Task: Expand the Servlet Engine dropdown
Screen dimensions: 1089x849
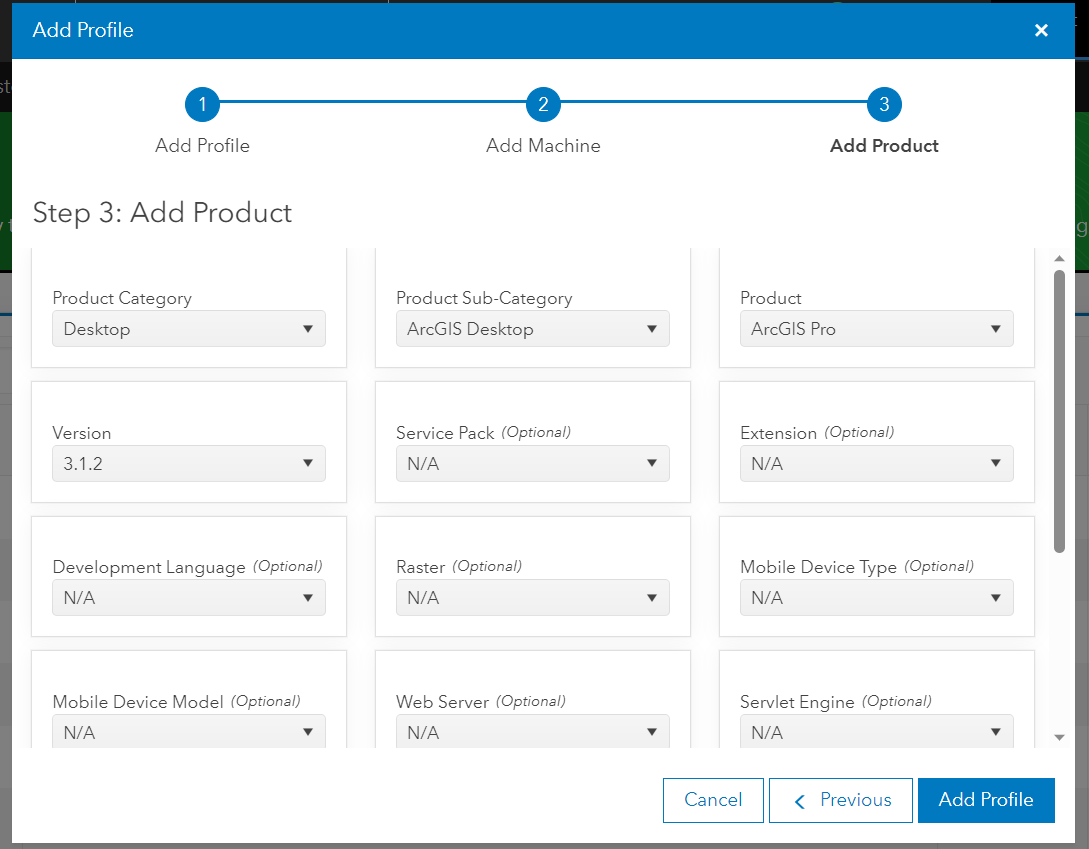Action: click(876, 732)
